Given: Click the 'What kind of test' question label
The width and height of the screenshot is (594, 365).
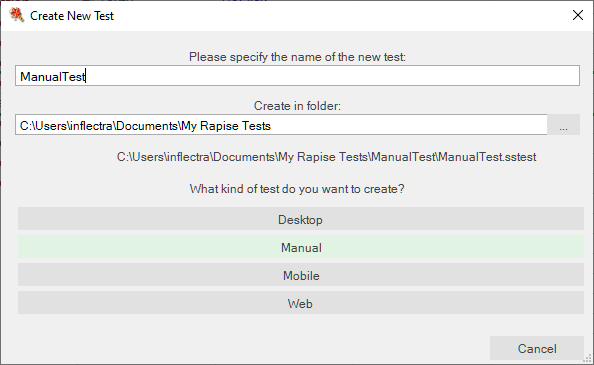Looking at the screenshot, I should point(297,189).
